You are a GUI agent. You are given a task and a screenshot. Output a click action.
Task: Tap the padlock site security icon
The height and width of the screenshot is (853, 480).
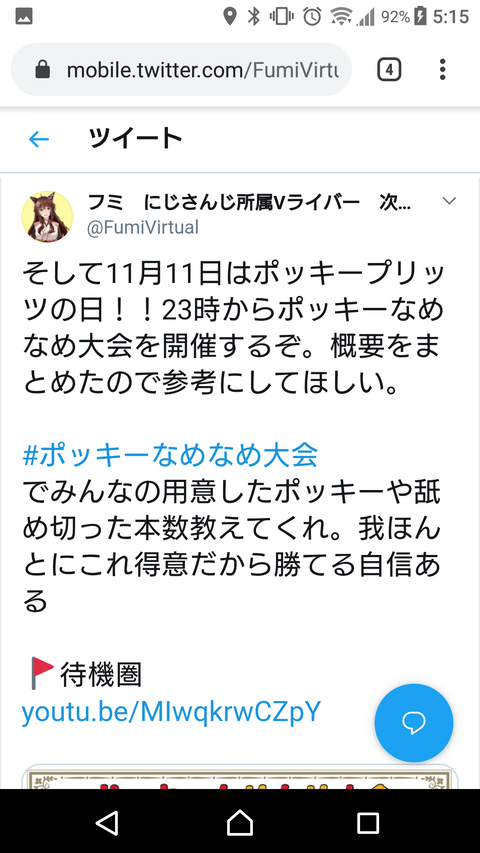(x=42, y=70)
